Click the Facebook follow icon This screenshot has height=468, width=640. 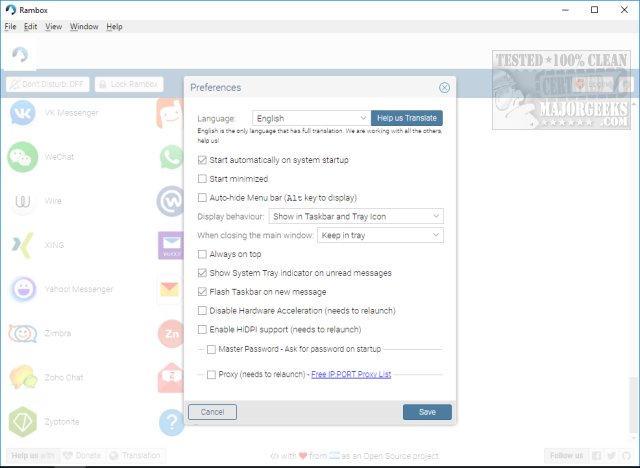[596, 456]
